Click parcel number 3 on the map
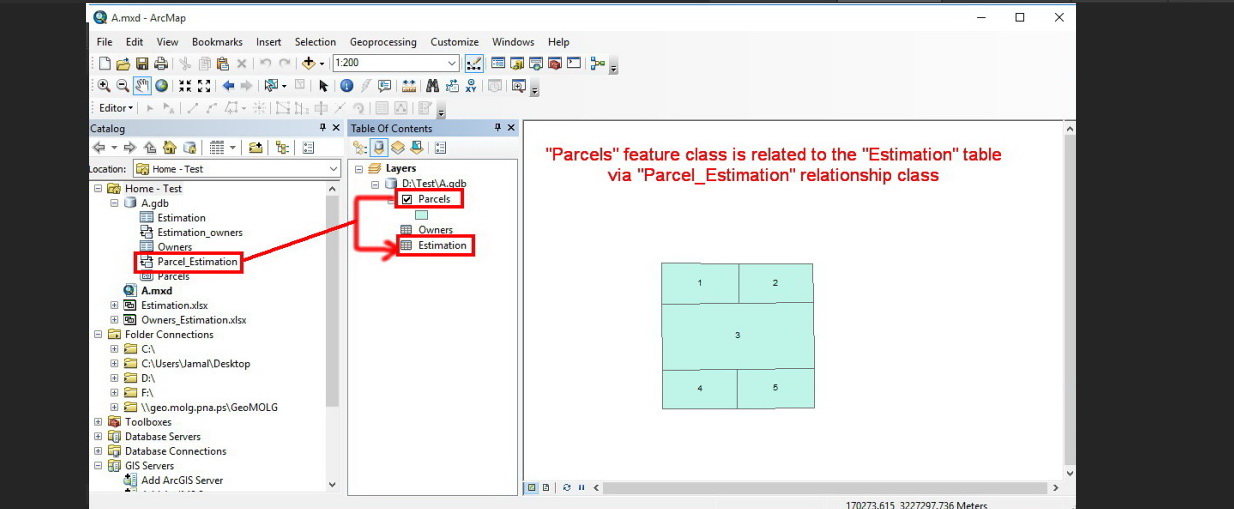Viewport: 1234px width, 509px height. point(737,335)
